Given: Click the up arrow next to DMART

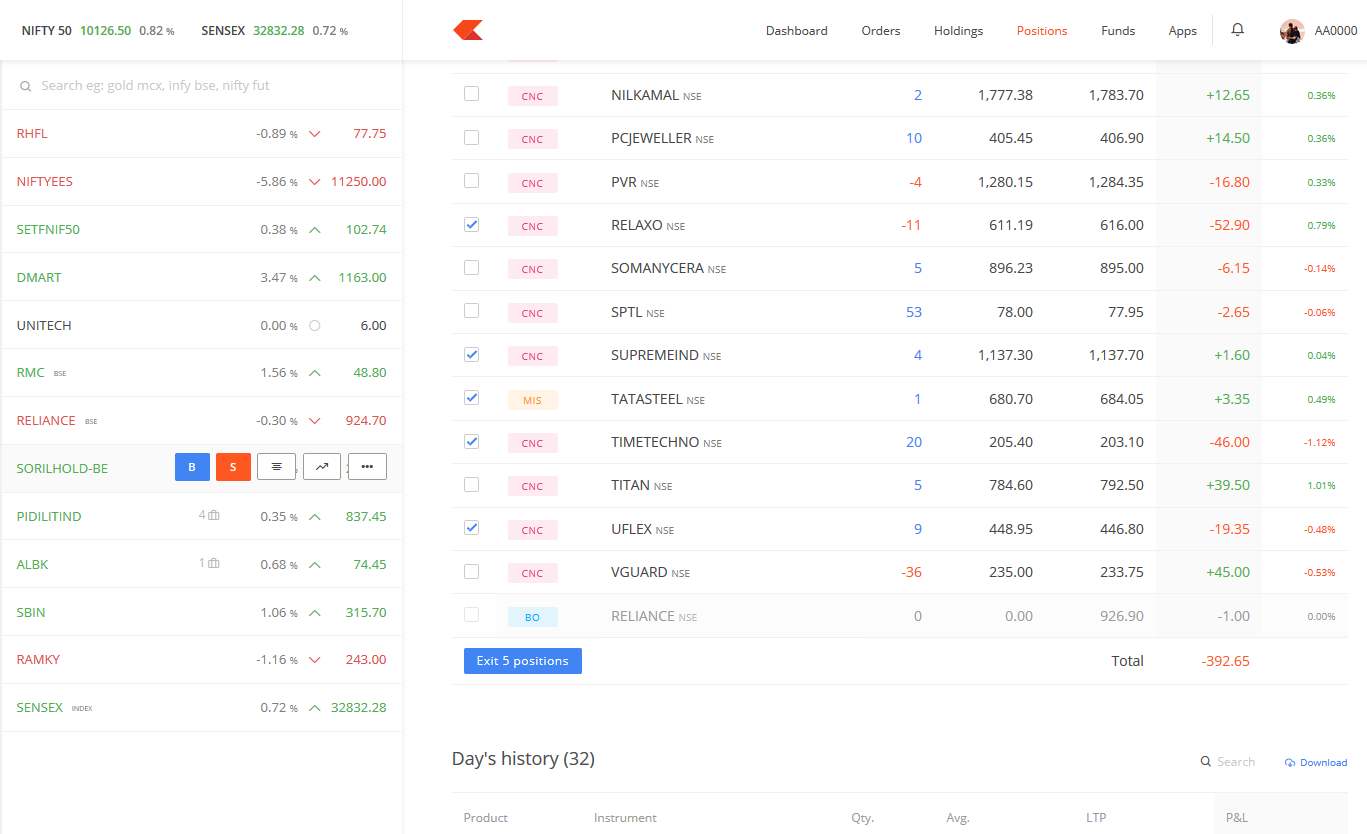Looking at the screenshot, I should click(x=315, y=278).
